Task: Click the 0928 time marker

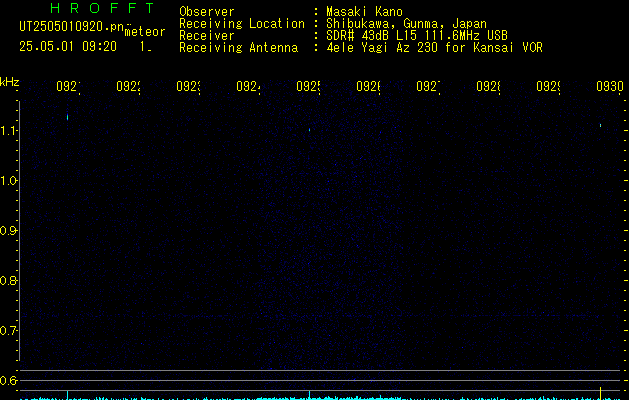Action: click(488, 86)
